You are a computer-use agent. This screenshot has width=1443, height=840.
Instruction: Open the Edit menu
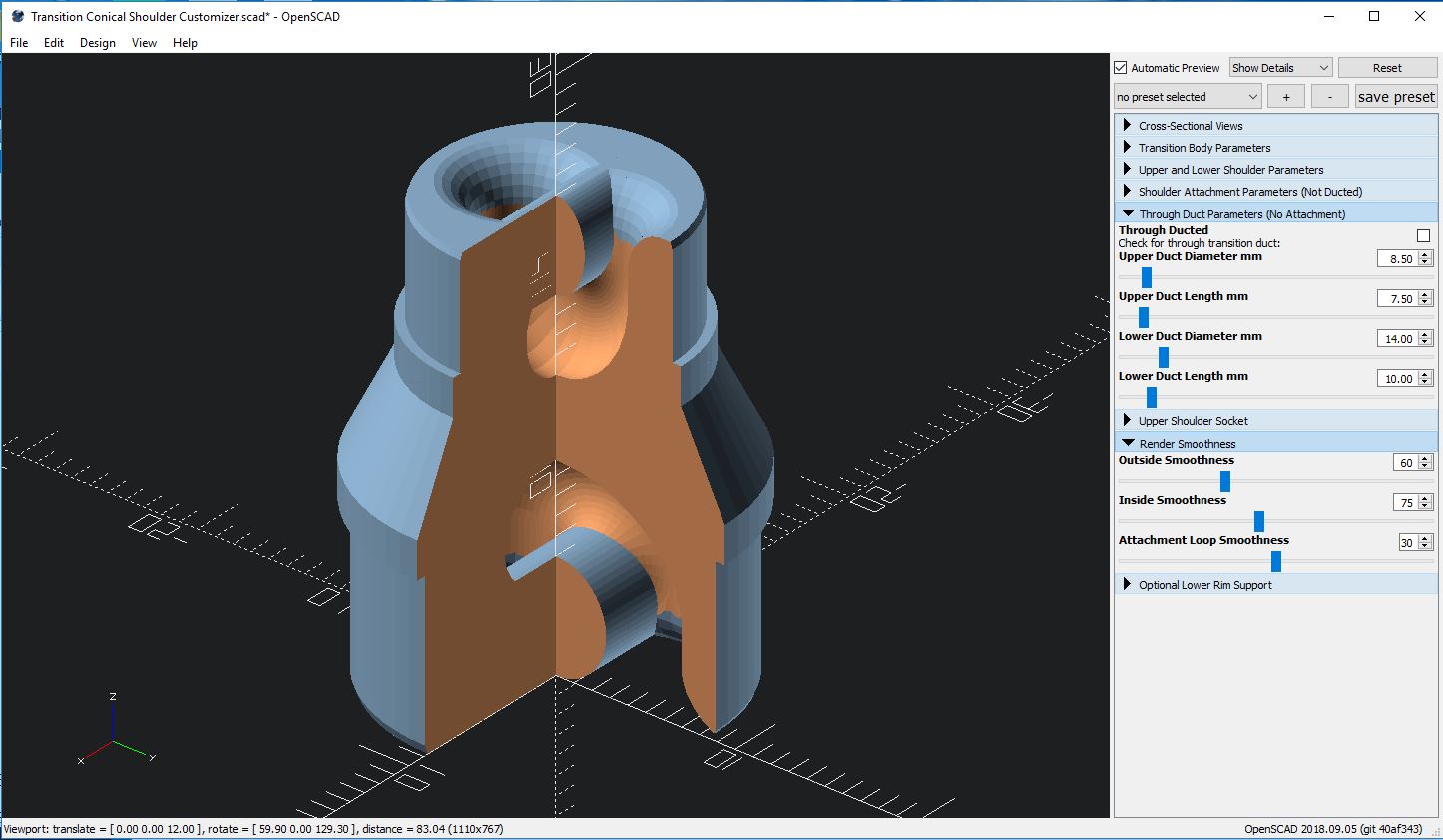tap(54, 43)
